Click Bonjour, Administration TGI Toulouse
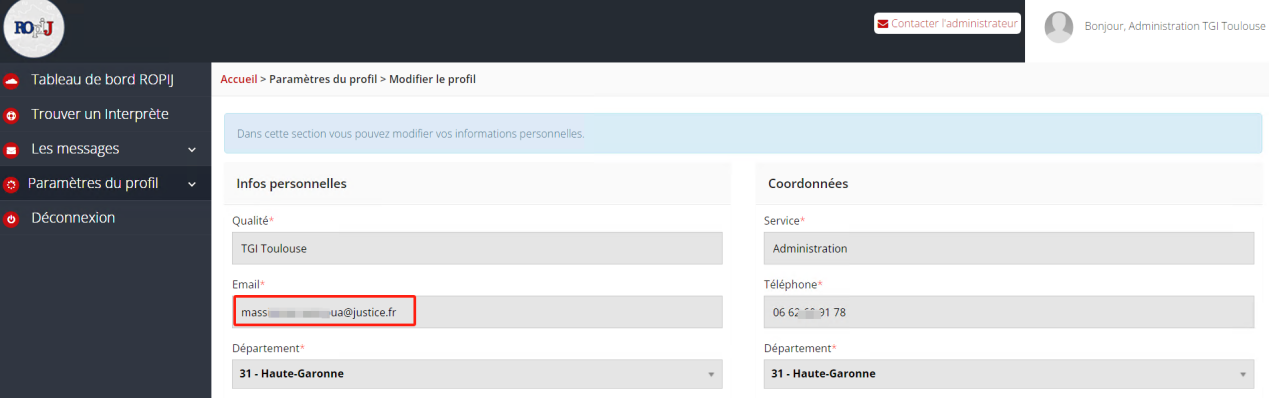 [1175, 27]
